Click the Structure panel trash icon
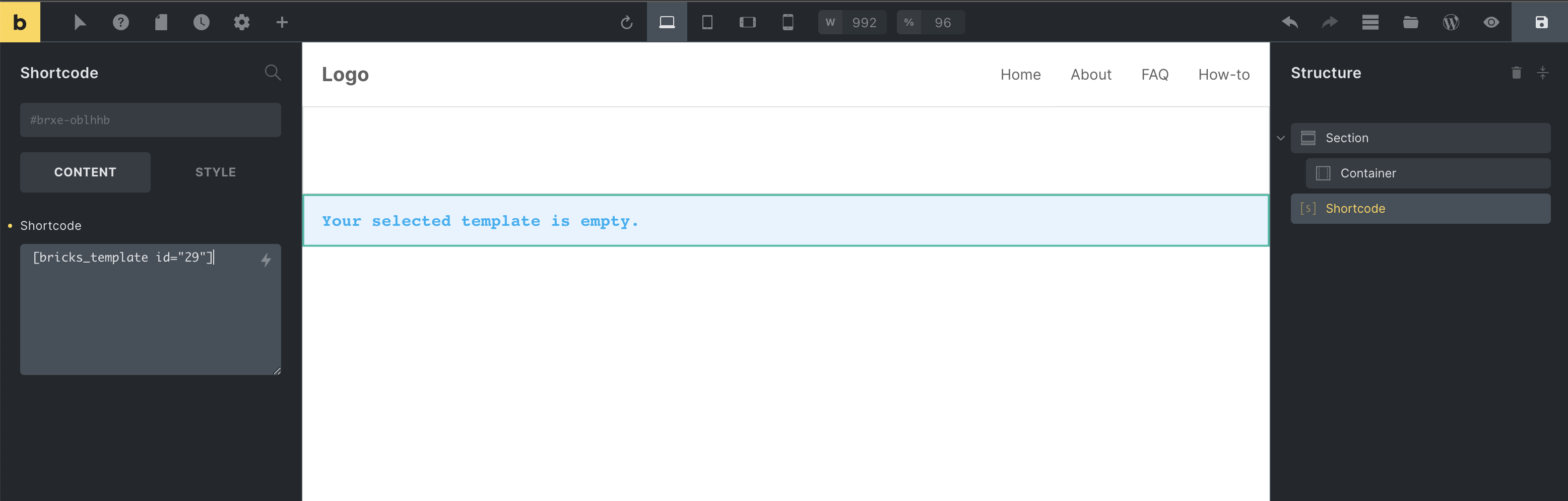The image size is (1568, 501). coord(1516,73)
